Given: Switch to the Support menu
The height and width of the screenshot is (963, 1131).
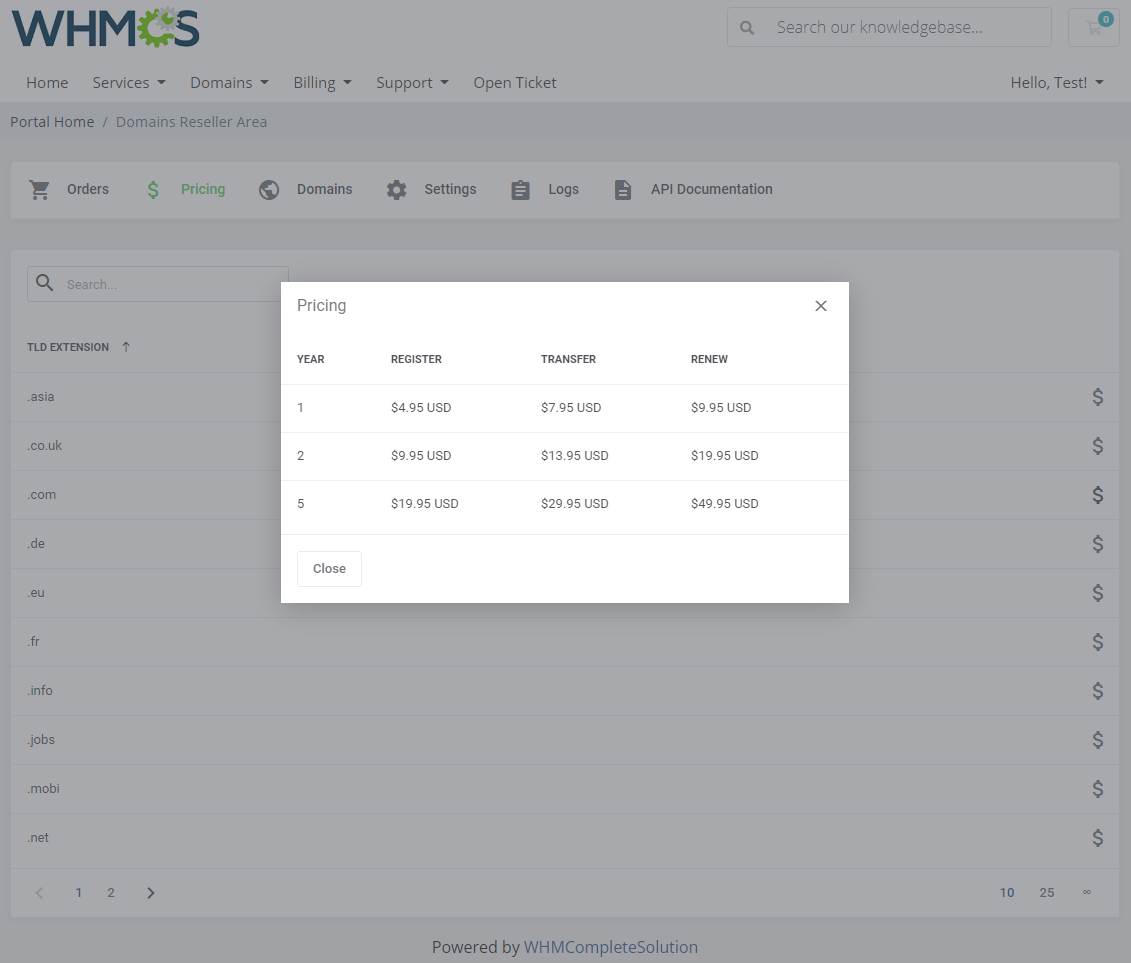Looking at the screenshot, I should coord(412,82).
